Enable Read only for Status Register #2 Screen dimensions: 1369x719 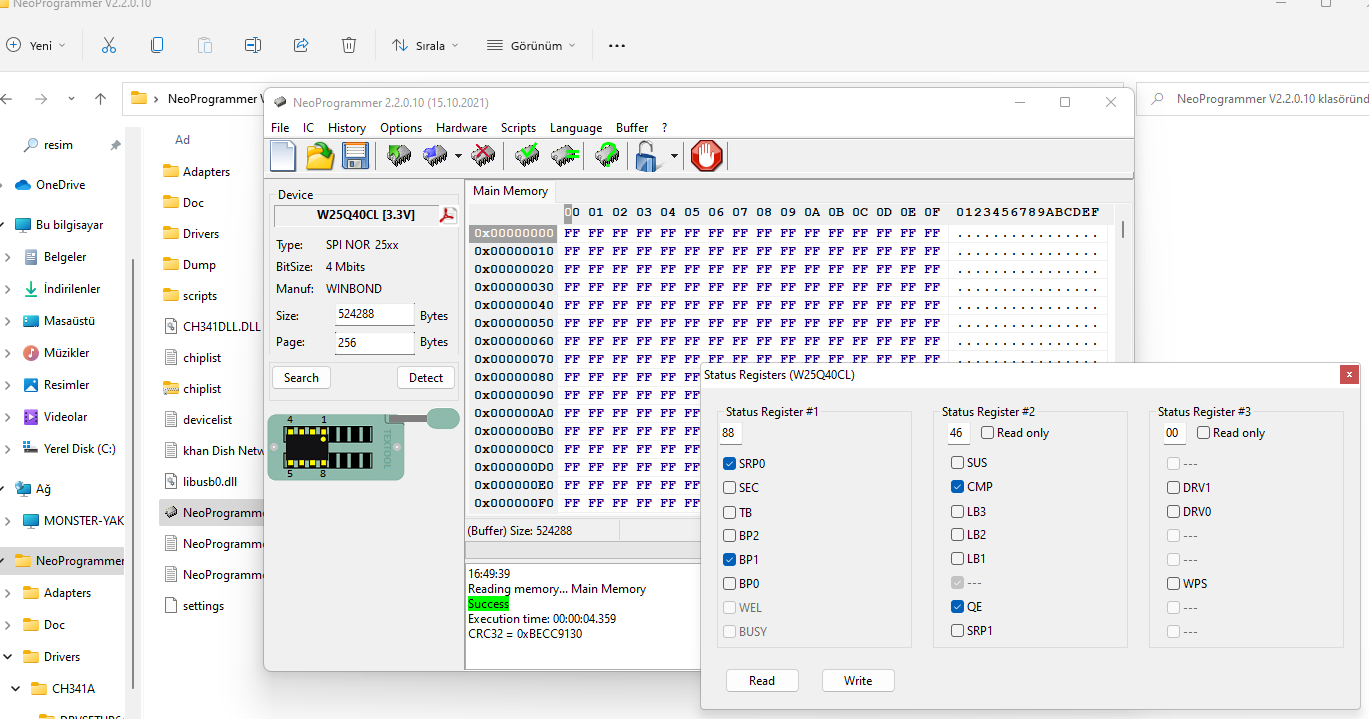pos(988,433)
